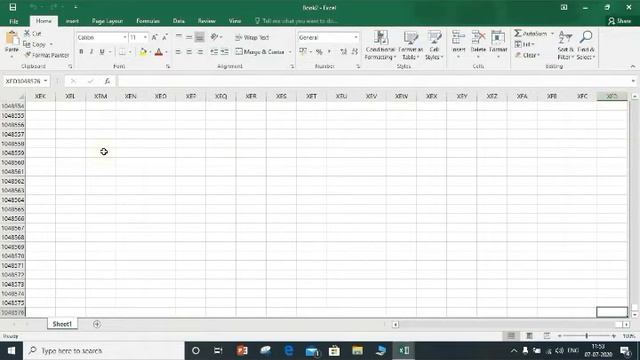Toggle Underline formatting

[102, 52]
